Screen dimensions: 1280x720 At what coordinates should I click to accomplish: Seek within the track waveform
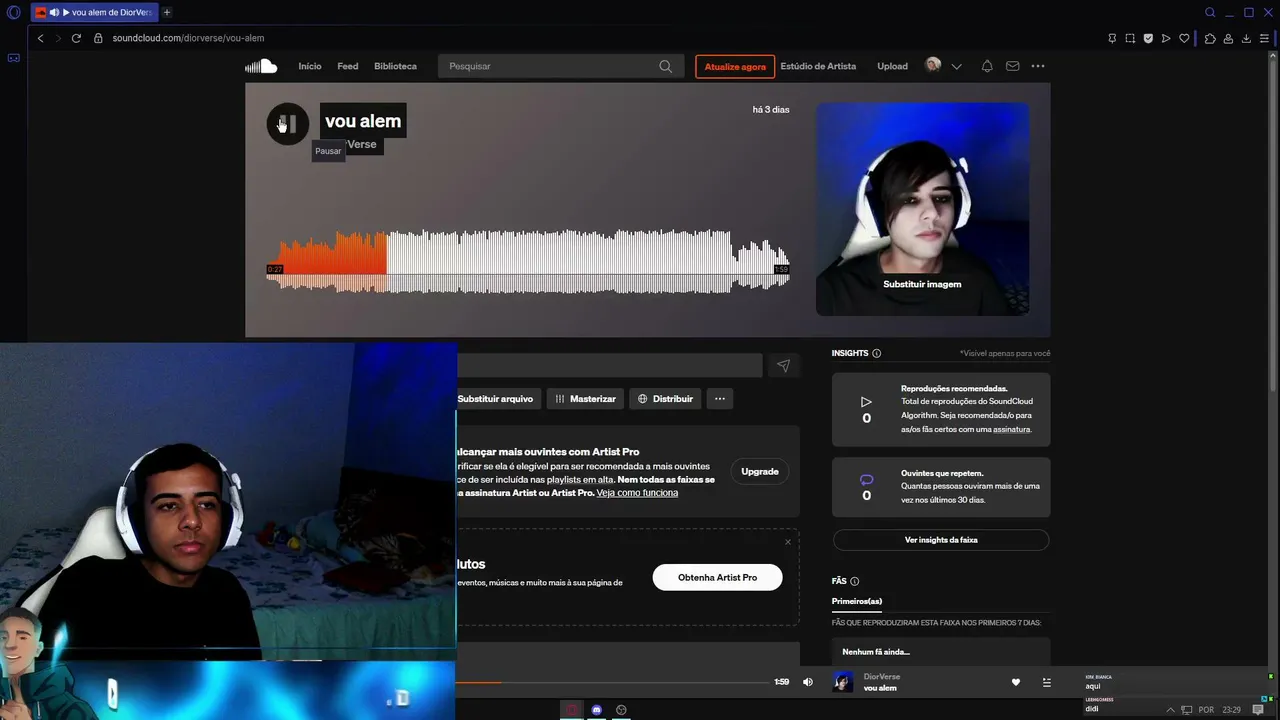(527, 262)
